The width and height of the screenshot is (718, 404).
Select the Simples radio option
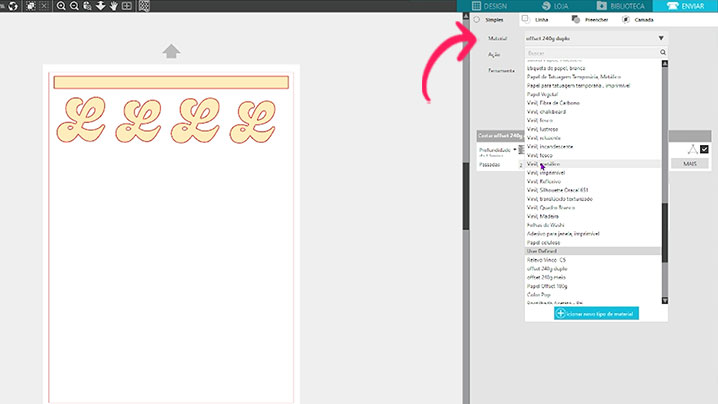pyautogui.click(x=477, y=19)
